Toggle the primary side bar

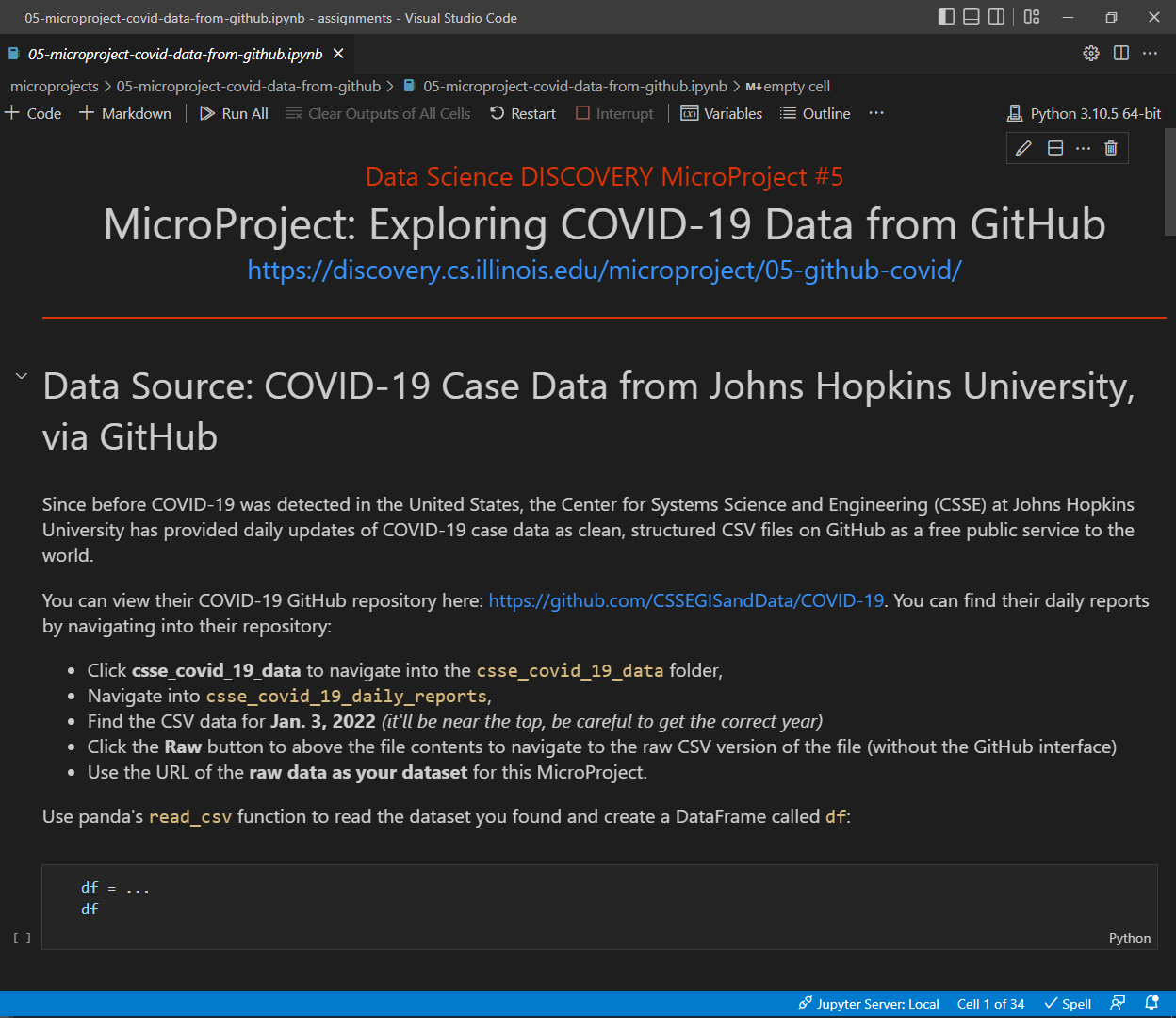[x=947, y=17]
